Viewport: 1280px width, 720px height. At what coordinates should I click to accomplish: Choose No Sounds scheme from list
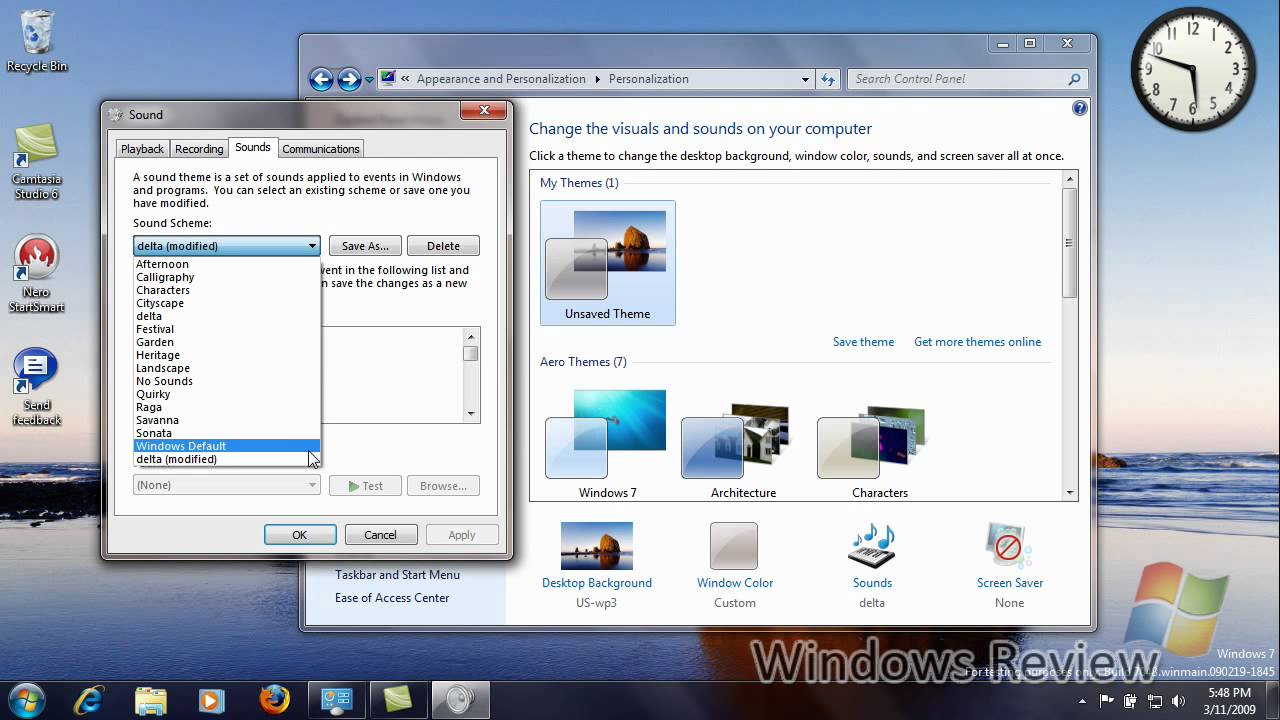tap(226, 381)
